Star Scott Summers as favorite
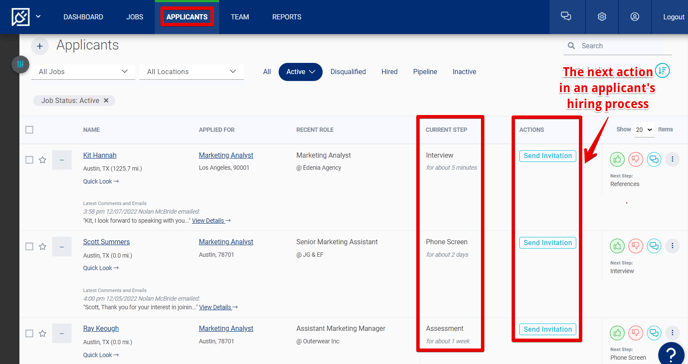Screen dimensions: 688x364 [43, 246]
